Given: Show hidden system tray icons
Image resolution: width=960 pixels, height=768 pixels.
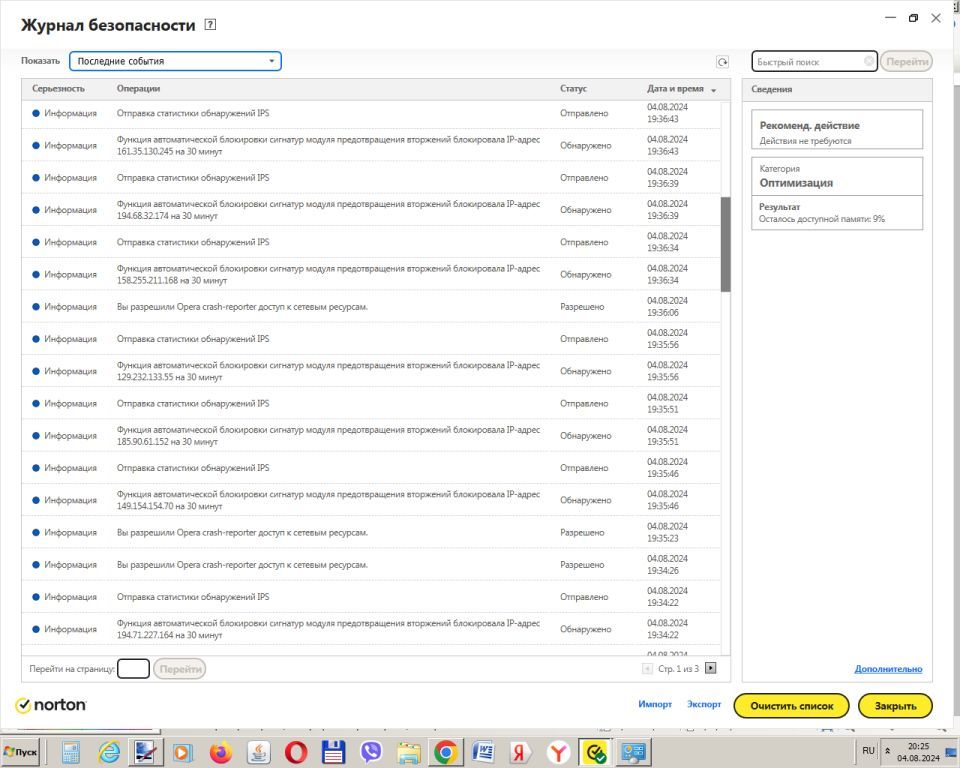Looking at the screenshot, I should coord(887,751).
